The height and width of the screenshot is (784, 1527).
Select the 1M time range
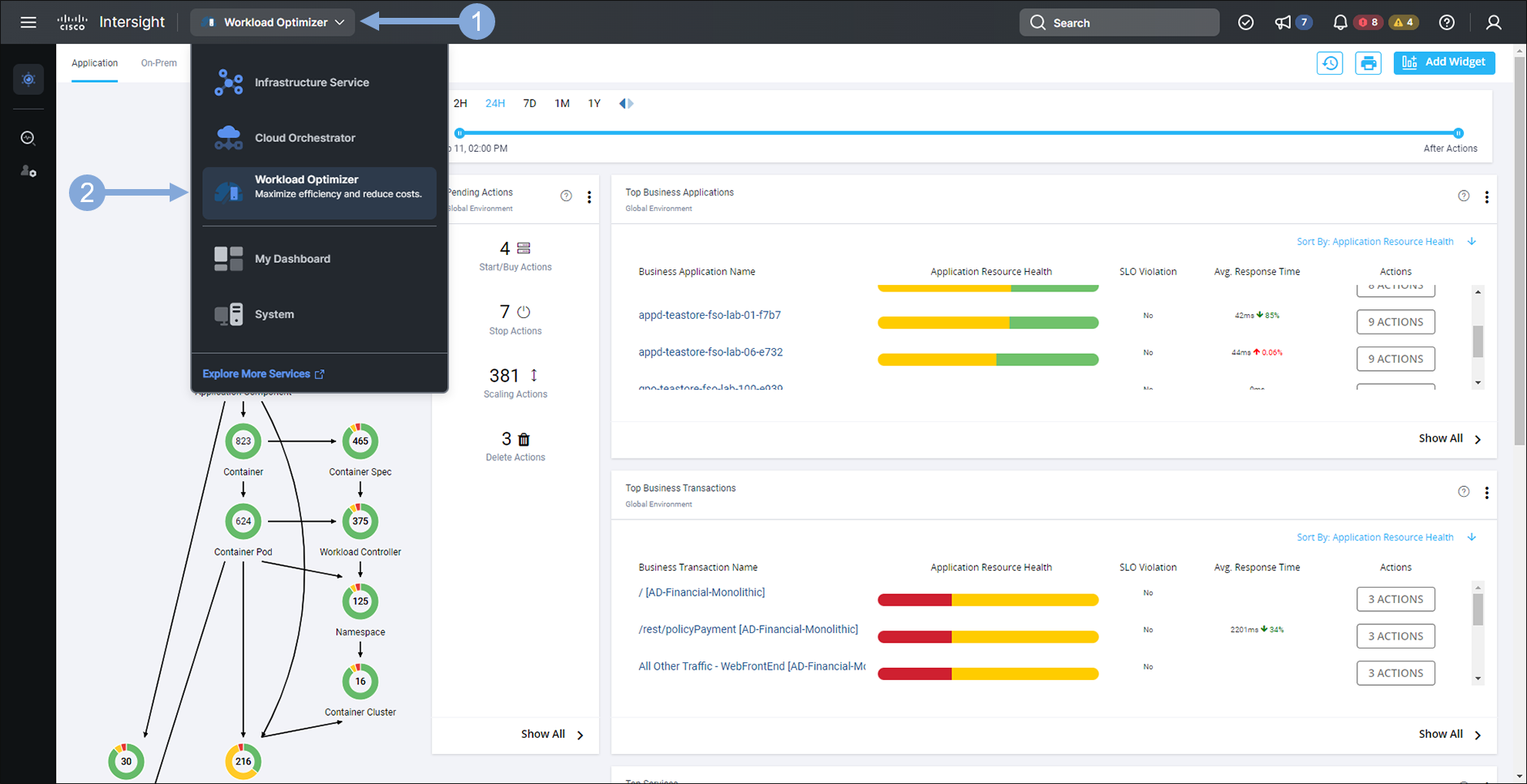(562, 103)
